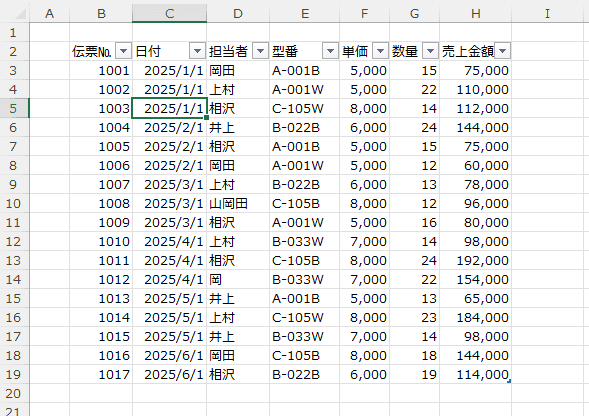Open the 担当者 filter dropdown
This screenshot has width=589, height=416.
point(260,51)
